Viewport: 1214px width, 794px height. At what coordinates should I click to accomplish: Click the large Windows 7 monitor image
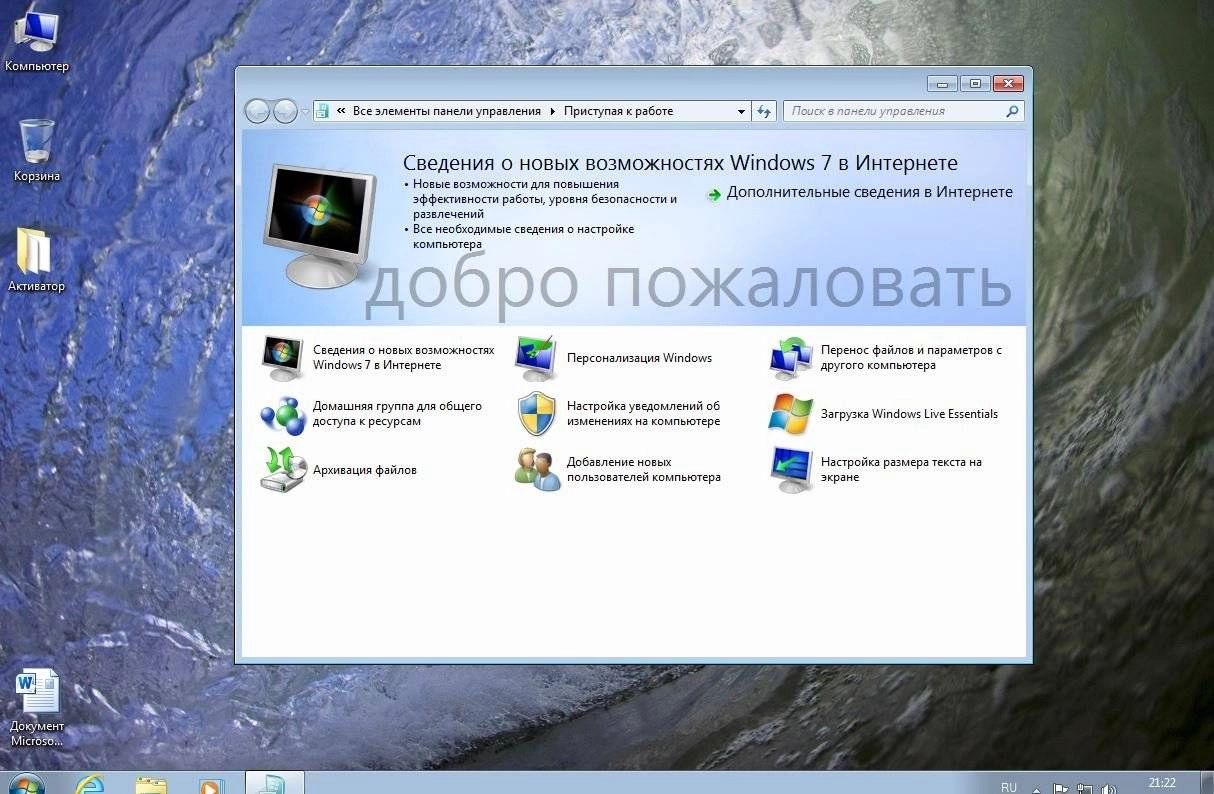(x=320, y=226)
